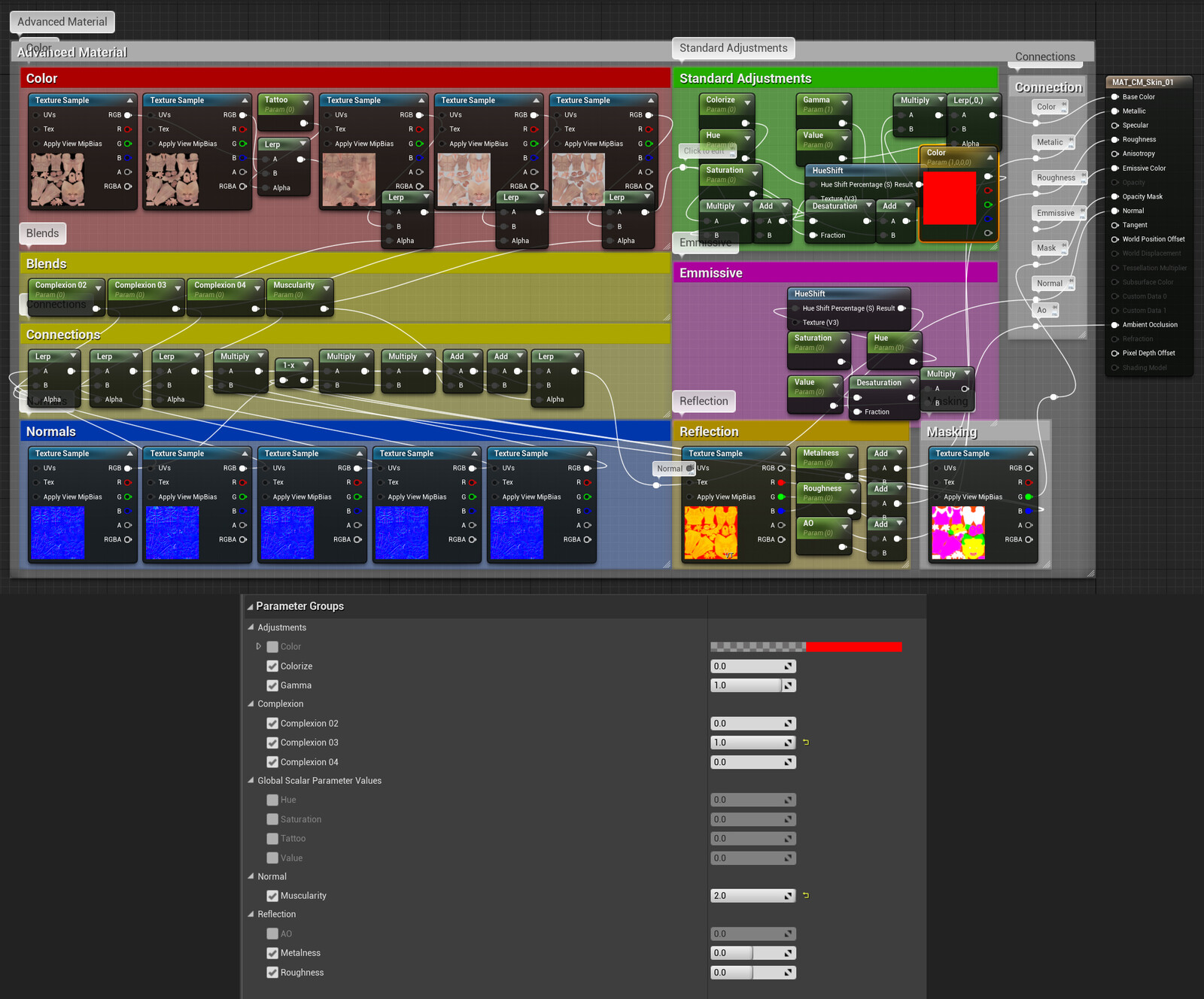Select the Standard Adjustments comment bubble label
This screenshot has width=1204, height=999.
734,48
